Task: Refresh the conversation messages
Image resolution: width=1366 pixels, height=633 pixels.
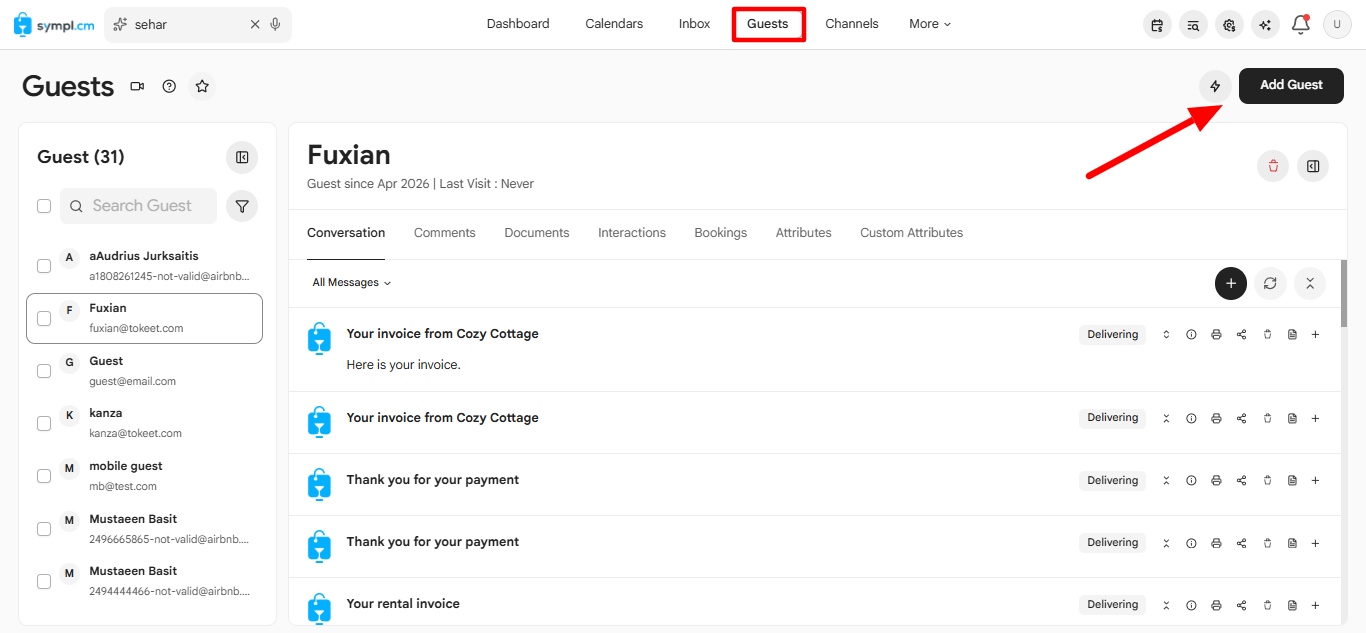Action: [x=1270, y=283]
